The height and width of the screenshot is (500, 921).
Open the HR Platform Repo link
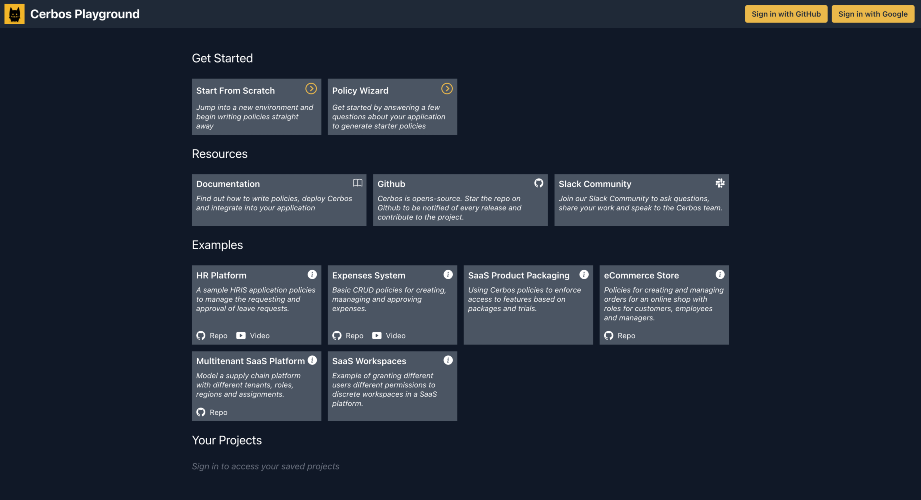click(211, 335)
